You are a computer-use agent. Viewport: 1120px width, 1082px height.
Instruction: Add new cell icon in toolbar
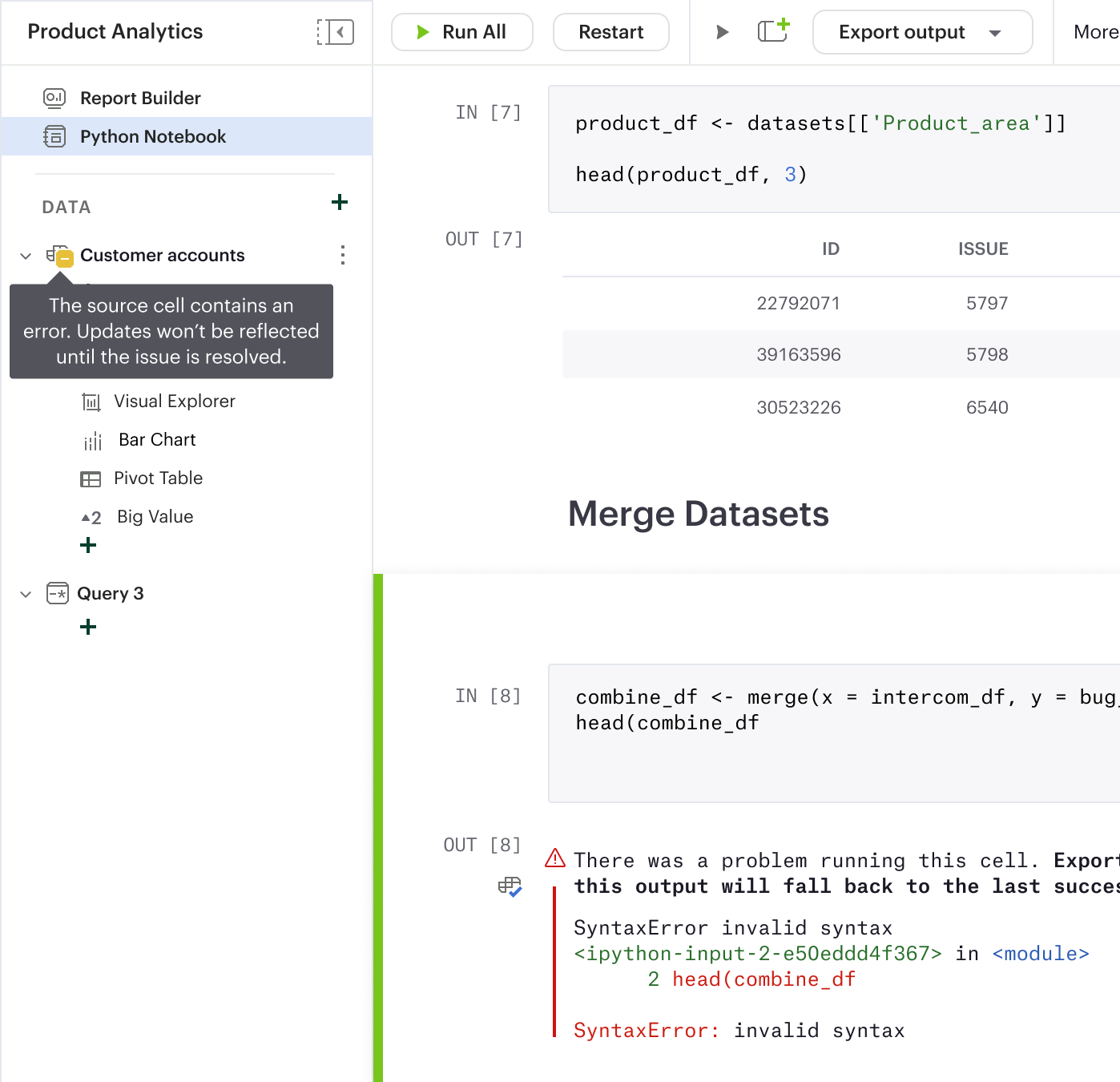[773, 30]
